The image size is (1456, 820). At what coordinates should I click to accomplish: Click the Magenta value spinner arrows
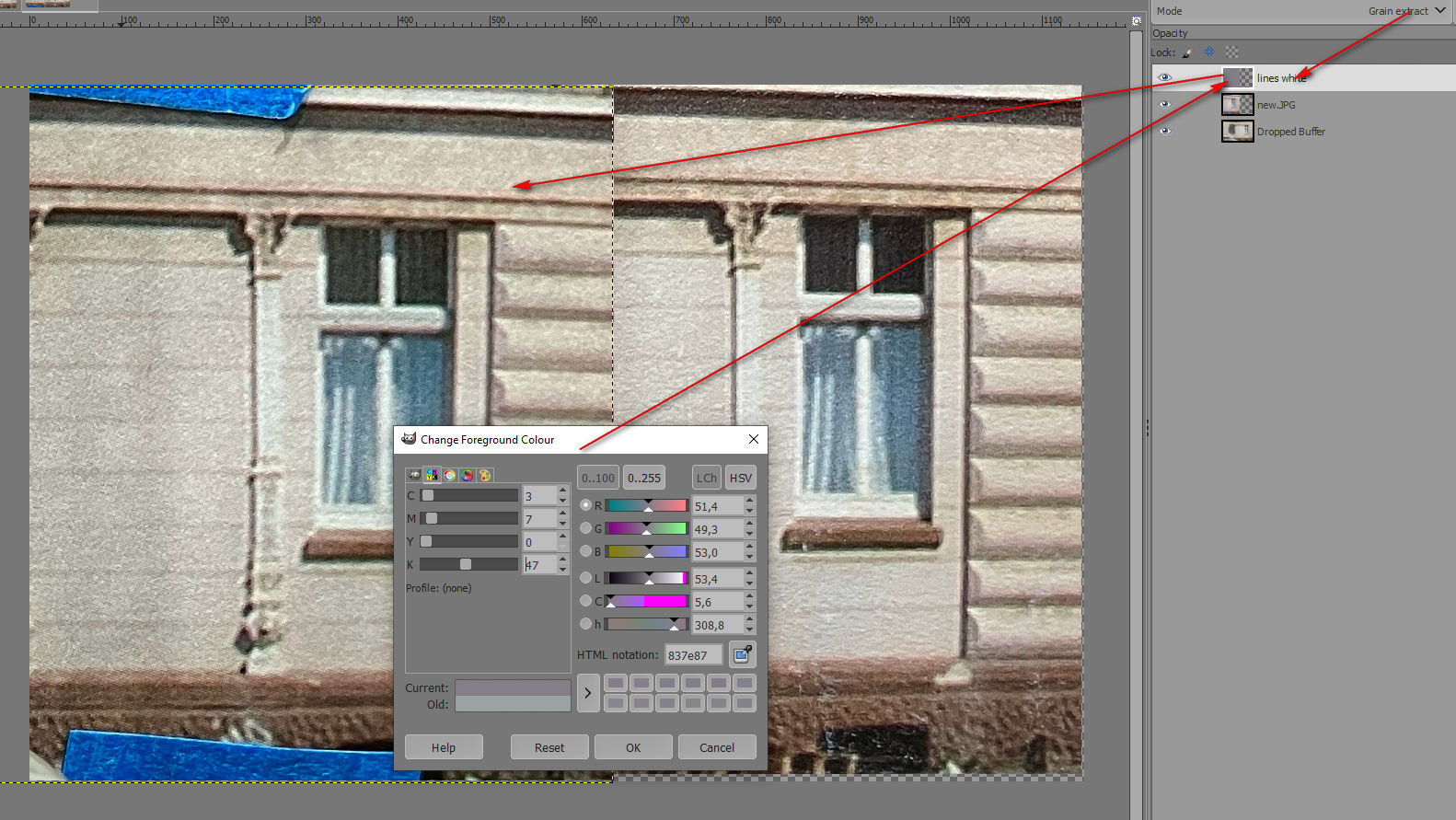coord(562,519)
